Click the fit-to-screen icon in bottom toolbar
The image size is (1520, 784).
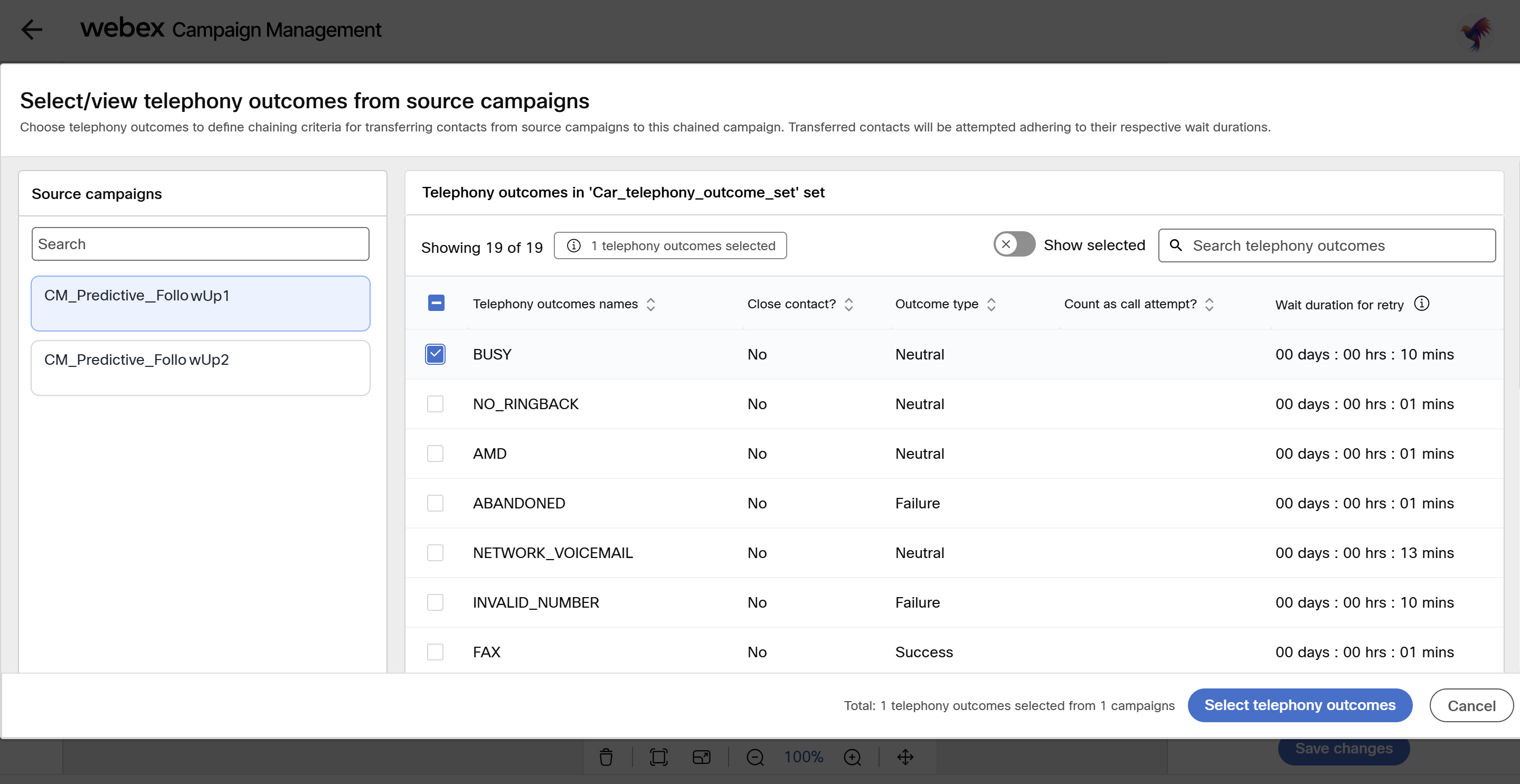pyautogui.click(x=658, y=757)
